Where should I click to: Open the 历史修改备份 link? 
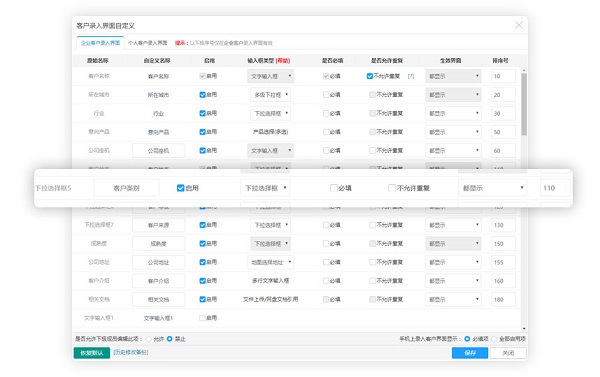tap(131, 352)
